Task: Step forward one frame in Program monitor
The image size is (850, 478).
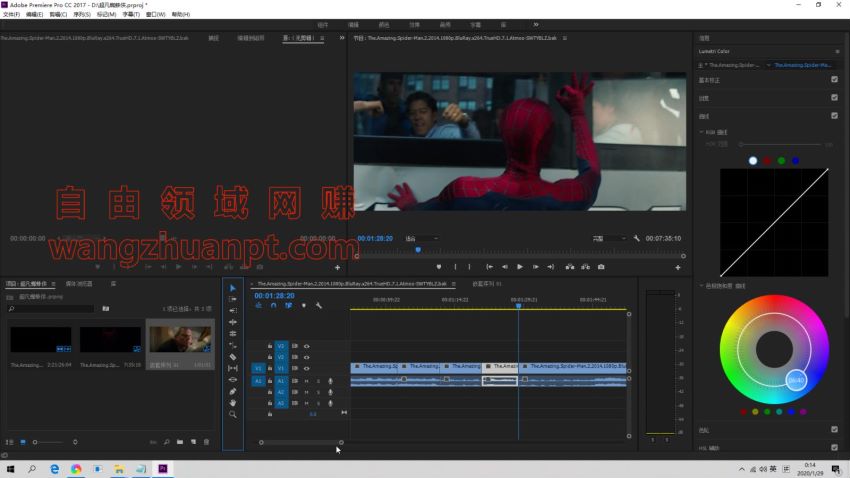Action: (536, 267)
